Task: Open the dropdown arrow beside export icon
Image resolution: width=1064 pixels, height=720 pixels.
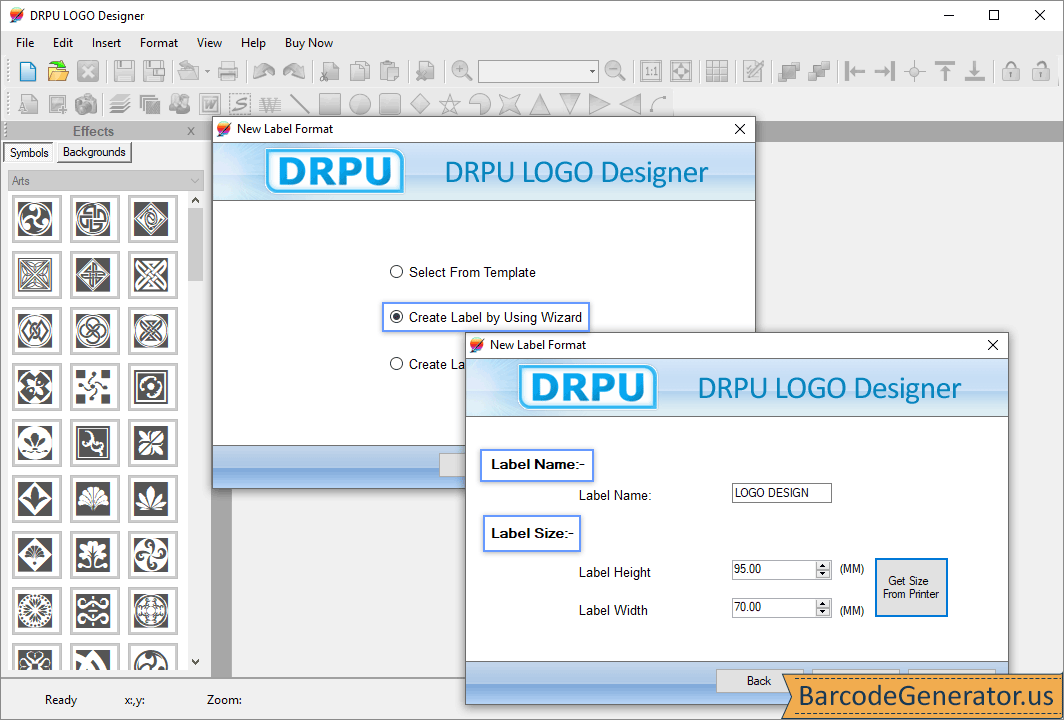Action: click(207, 71)
